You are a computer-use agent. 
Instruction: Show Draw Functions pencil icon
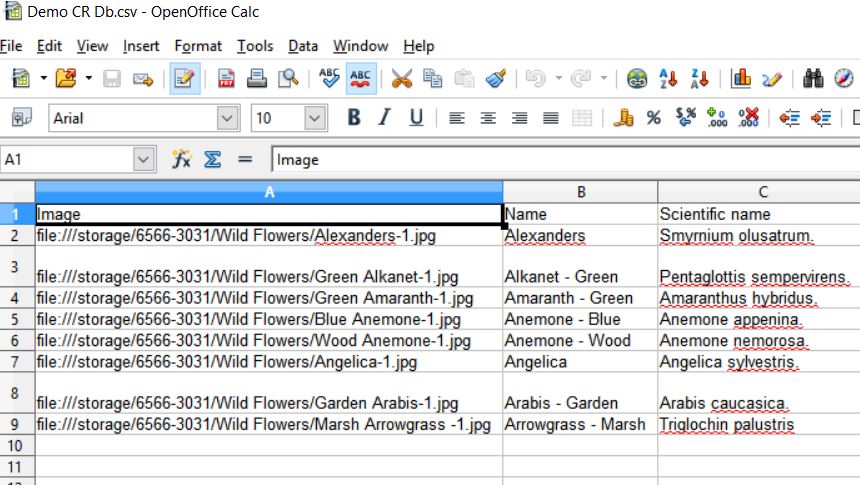771,79
